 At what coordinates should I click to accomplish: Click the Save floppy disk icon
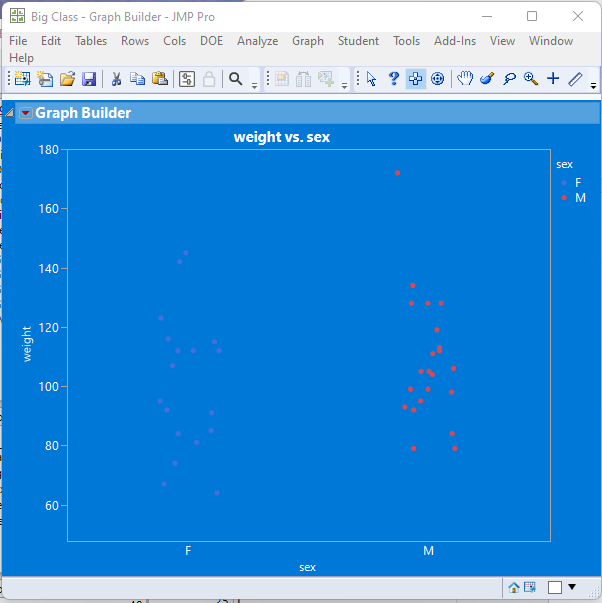tap(89, 79)
